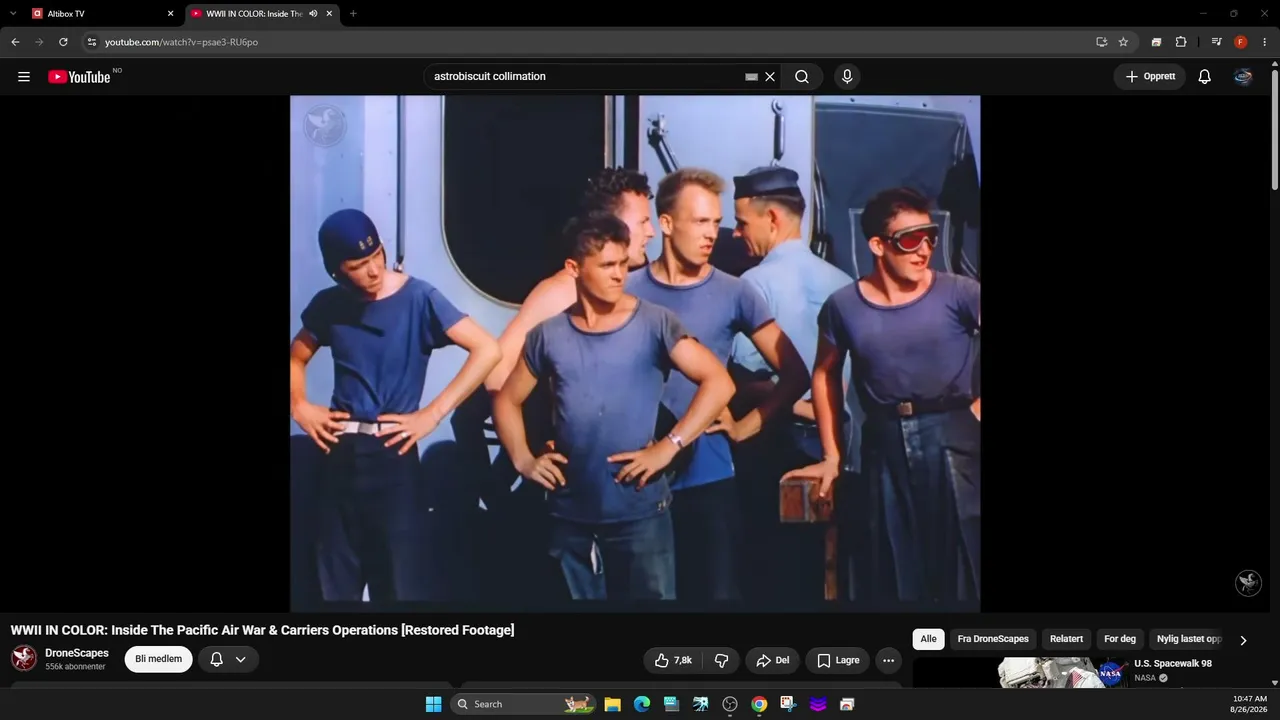The height and width of the screenshot is (720, 1280).
Task: Open File Explorer from the taskbar
Action: click(613, 704)
